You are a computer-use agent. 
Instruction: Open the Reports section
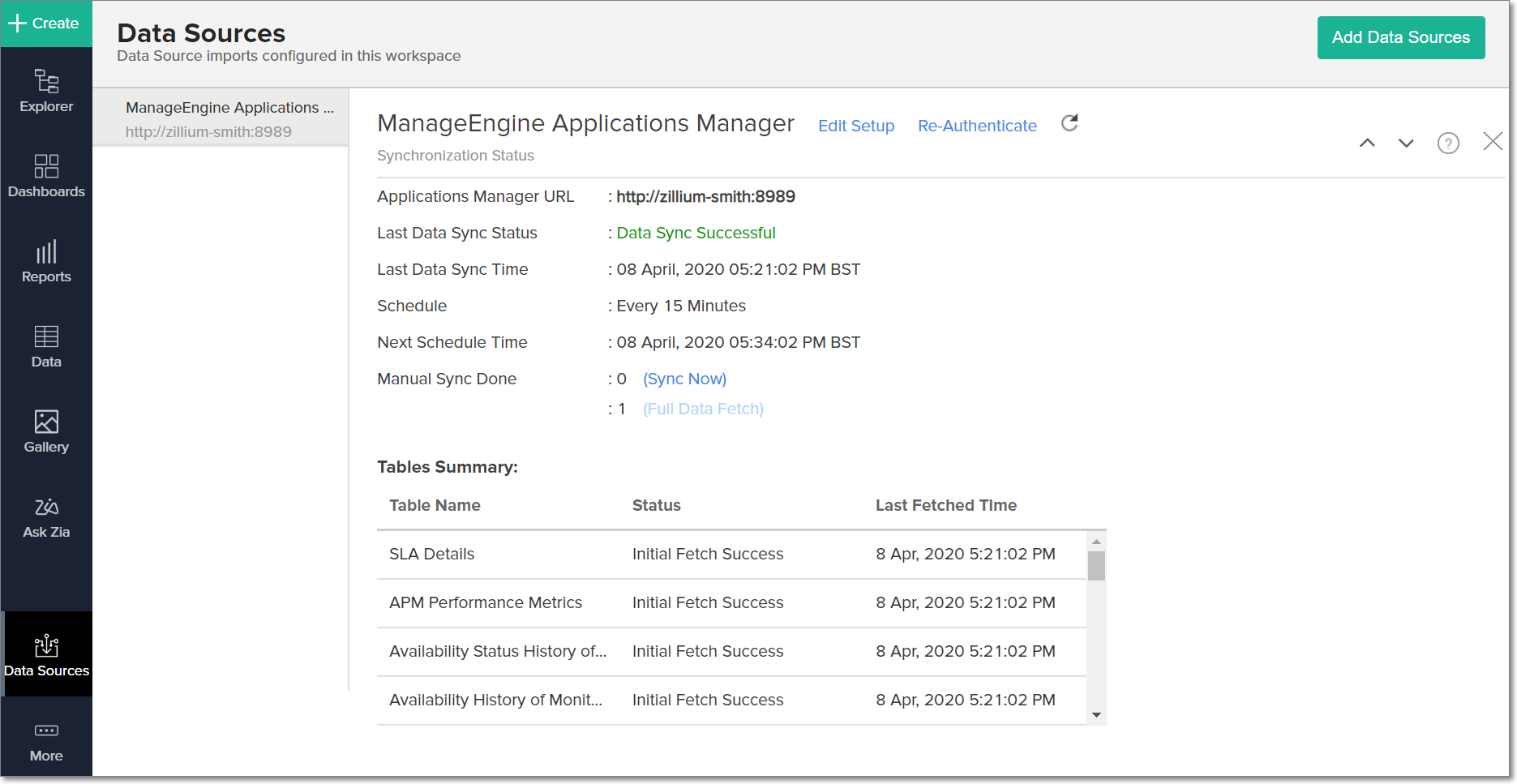tap(46, 261)
